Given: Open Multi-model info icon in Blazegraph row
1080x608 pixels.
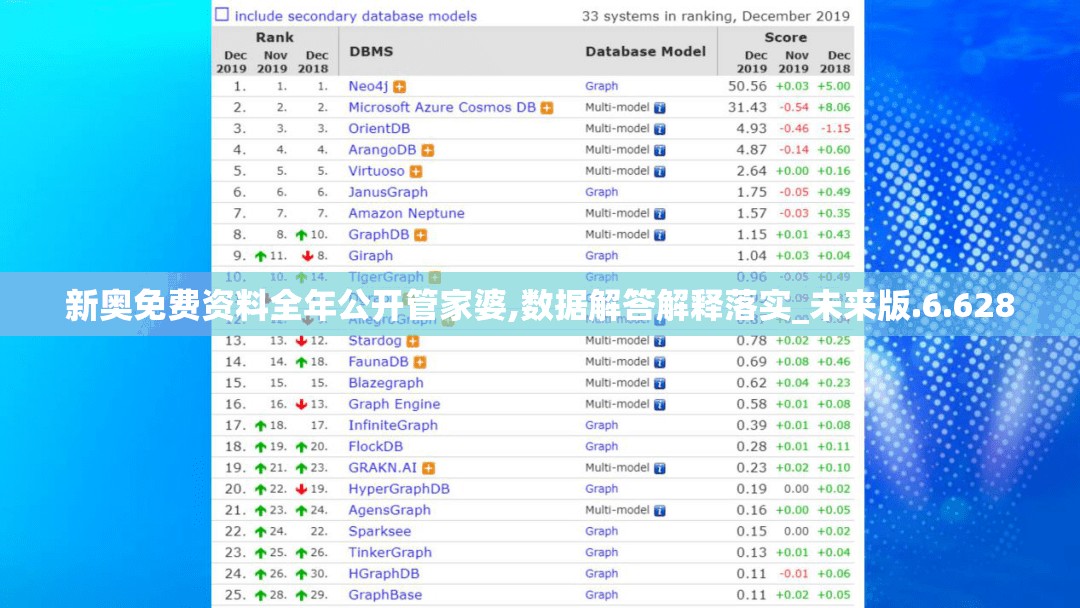Looking at the screenshot, I should coord(660,384).
